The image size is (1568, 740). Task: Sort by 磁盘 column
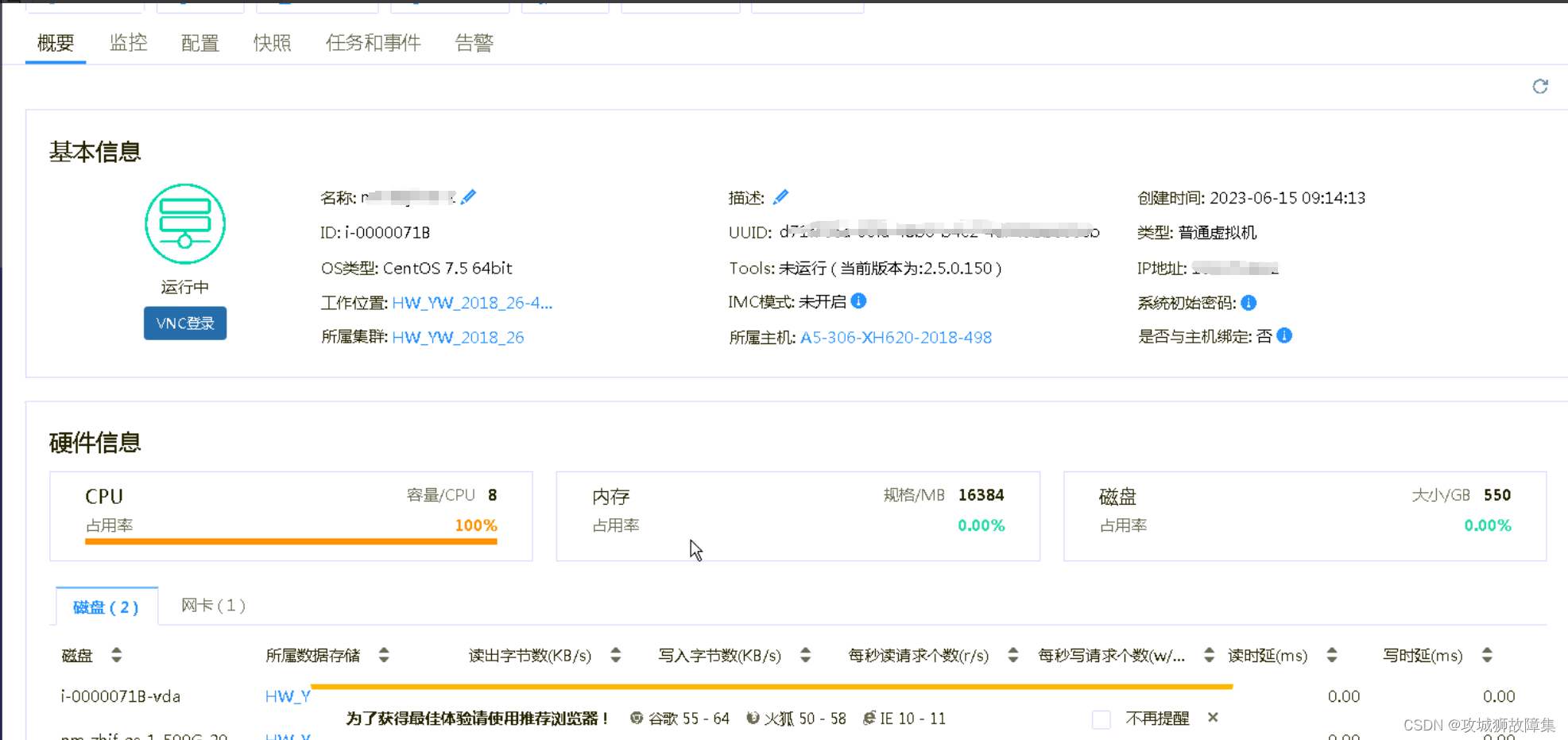[x=117, y=655]
